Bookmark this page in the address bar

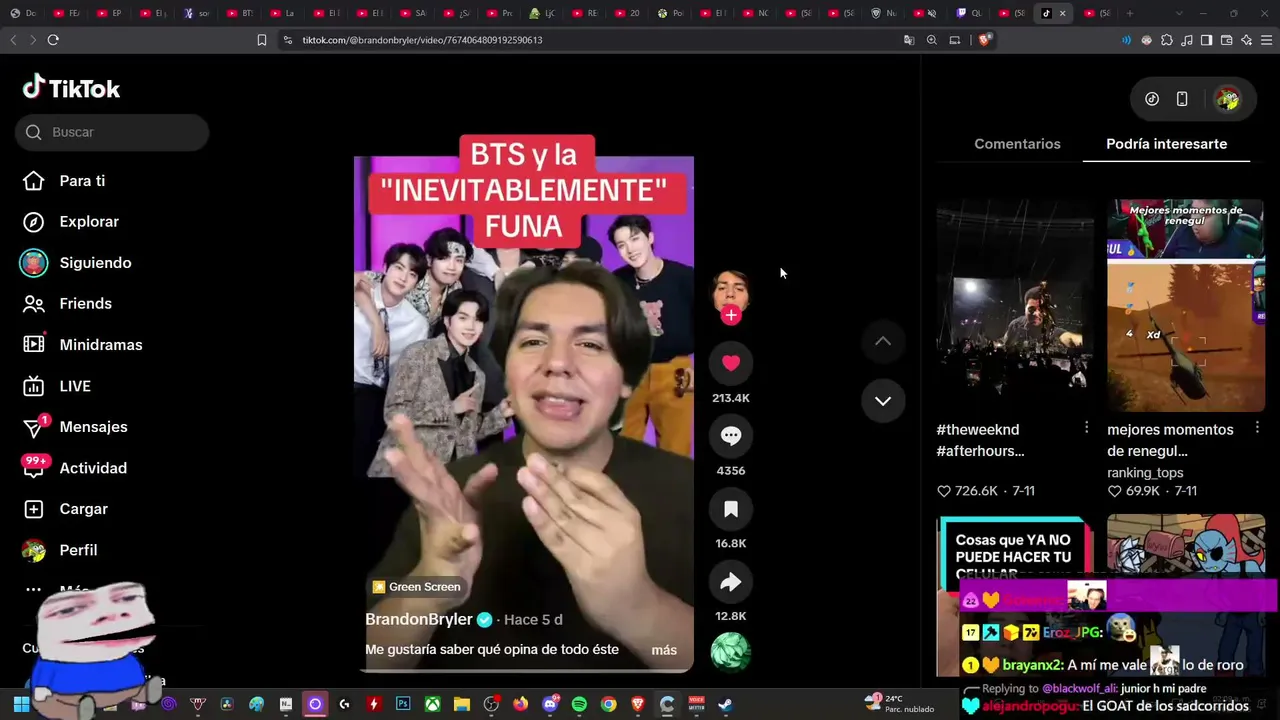(262, 40)
